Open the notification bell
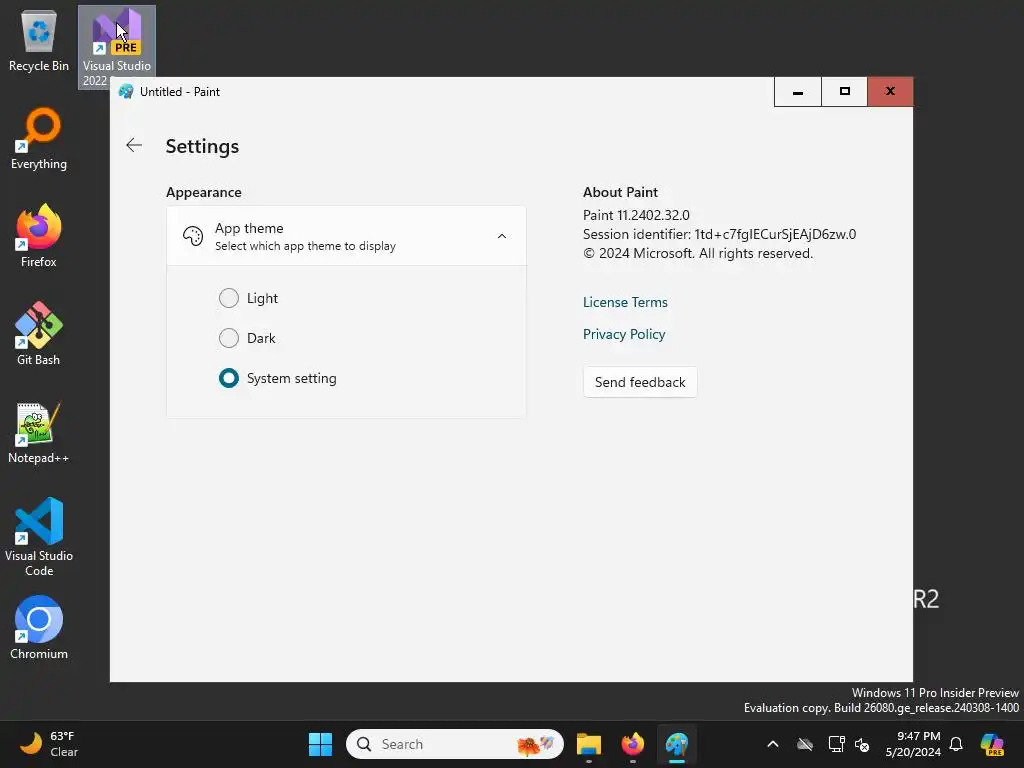Screen dimensions: 1024x768 pyautogui.click(x=956, y=744)
